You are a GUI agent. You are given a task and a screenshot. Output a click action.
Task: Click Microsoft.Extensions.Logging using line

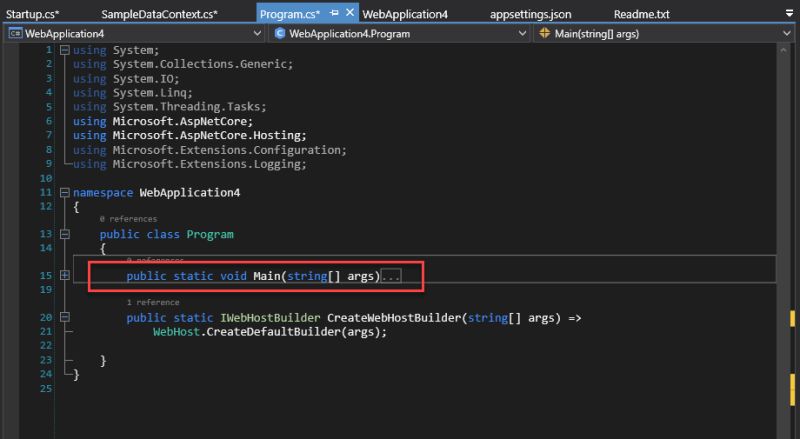click(190, 164)
